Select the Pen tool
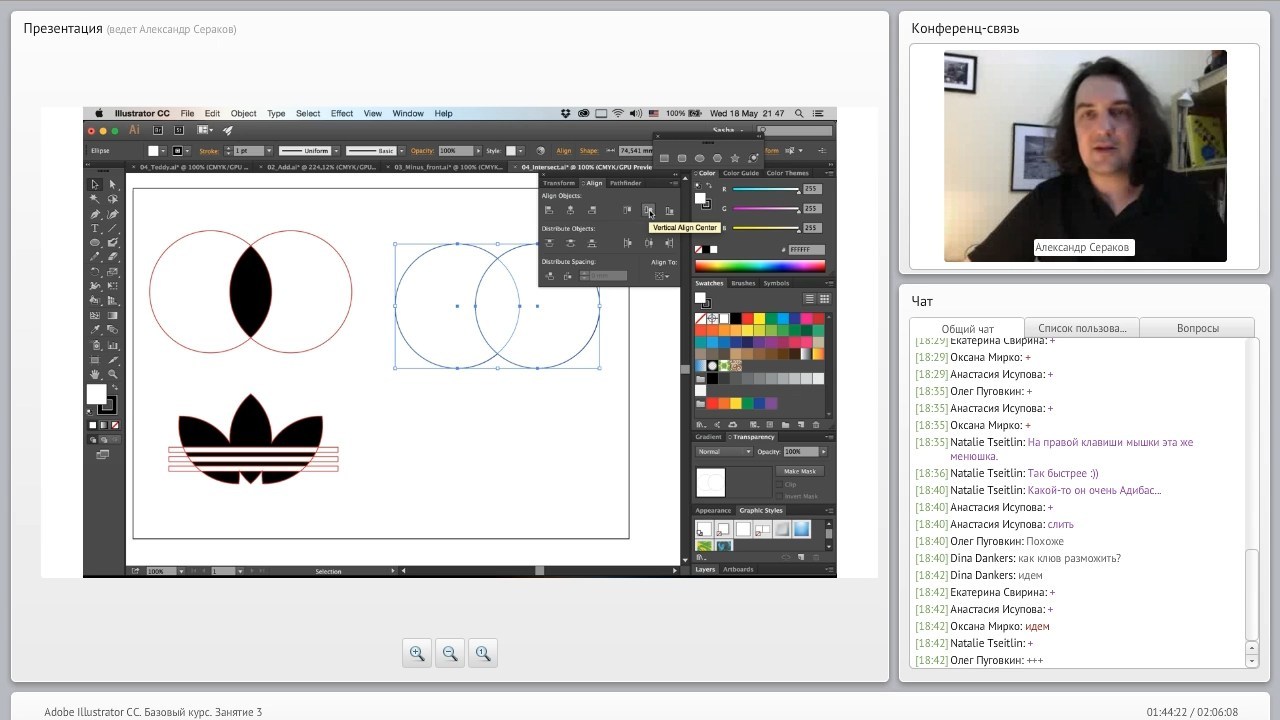1280x720 pixels. click(94, 214)
